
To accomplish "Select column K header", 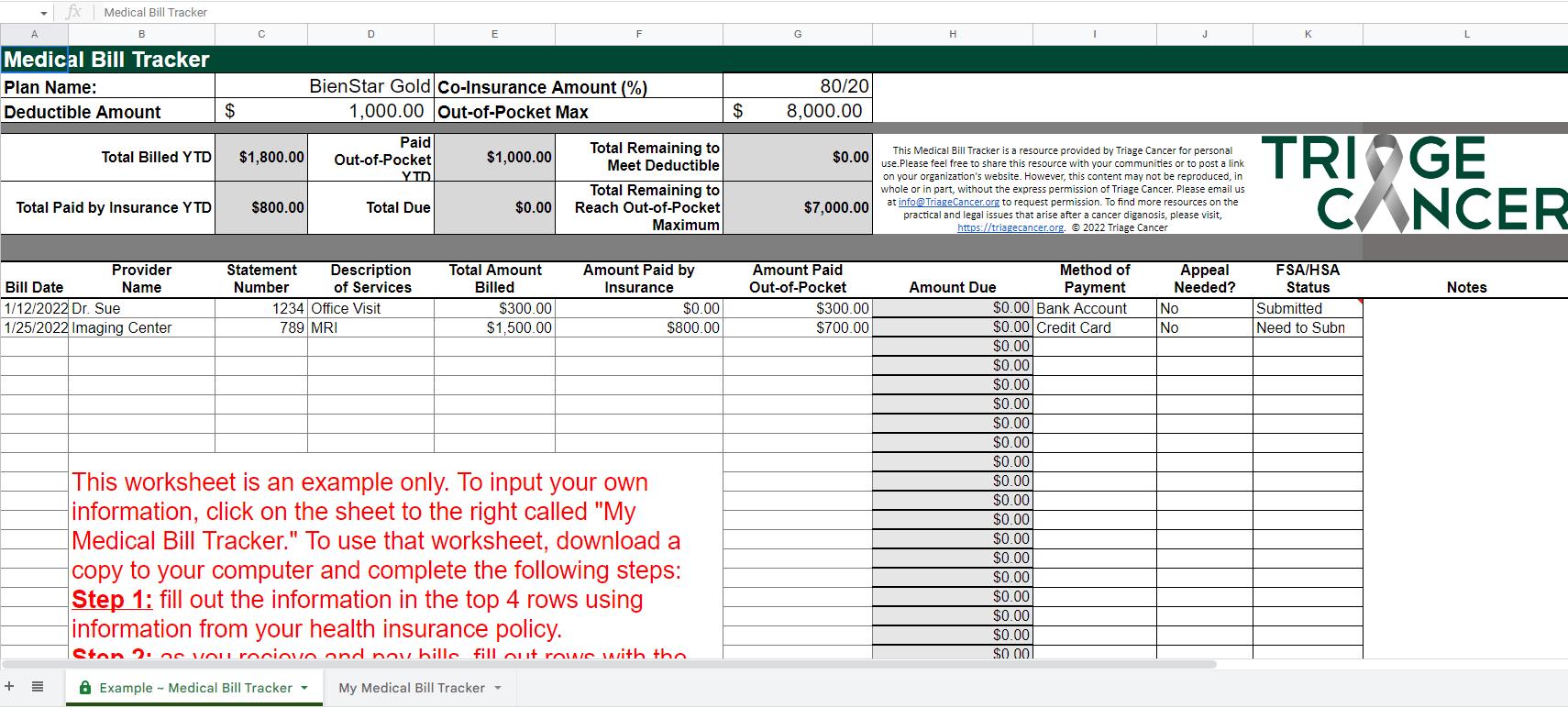I will [x=1308, y=34].
